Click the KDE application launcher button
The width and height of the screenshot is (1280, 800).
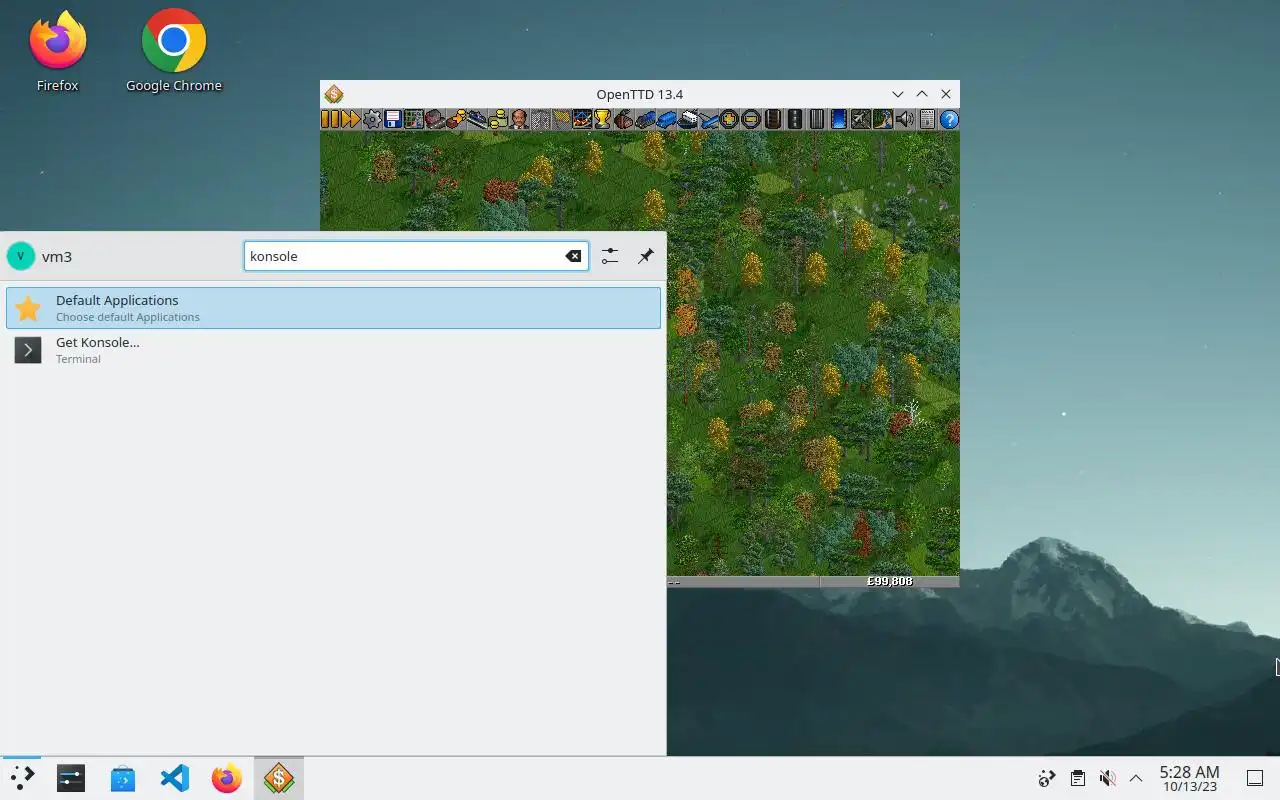pos(22,778)
